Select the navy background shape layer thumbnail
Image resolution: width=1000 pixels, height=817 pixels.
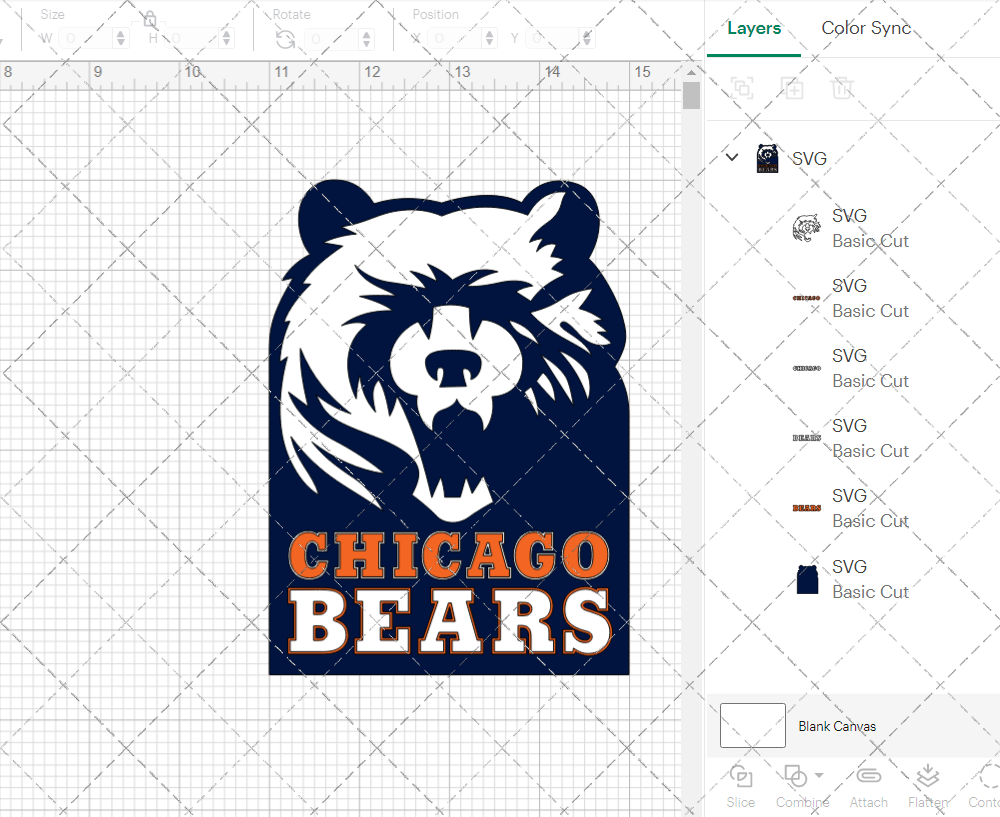point(807,579)
